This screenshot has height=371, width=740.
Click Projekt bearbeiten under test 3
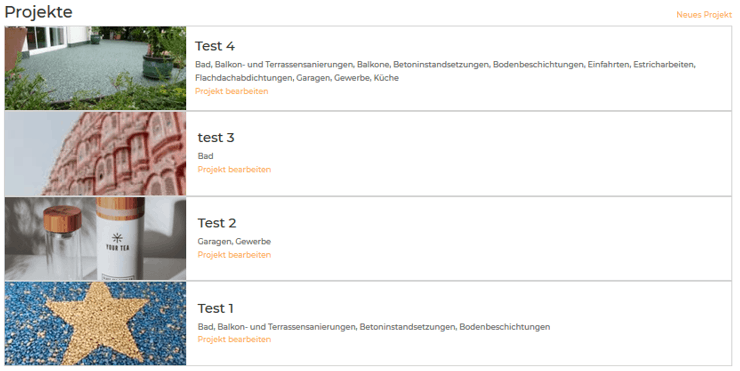(x=234, y=169)
